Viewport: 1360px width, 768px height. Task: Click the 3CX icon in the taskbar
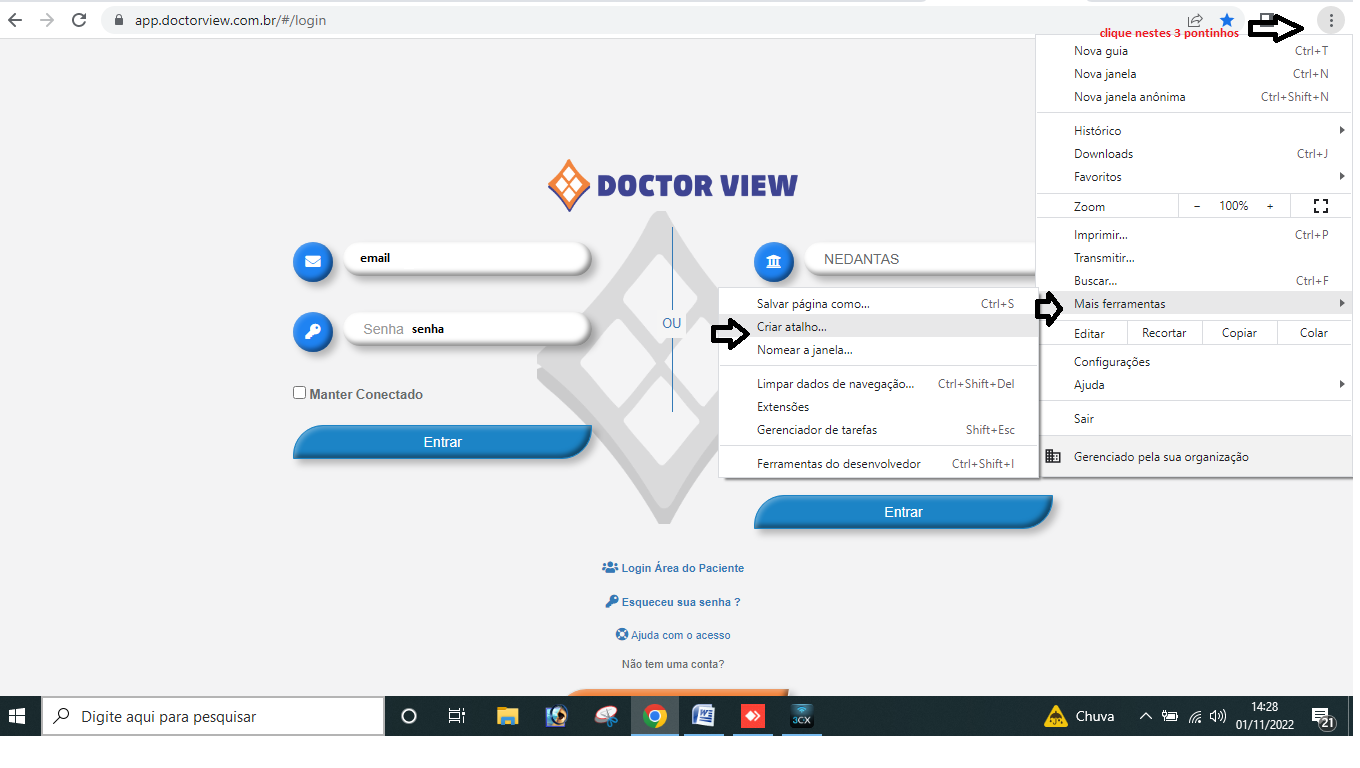[x=801, y=716]
